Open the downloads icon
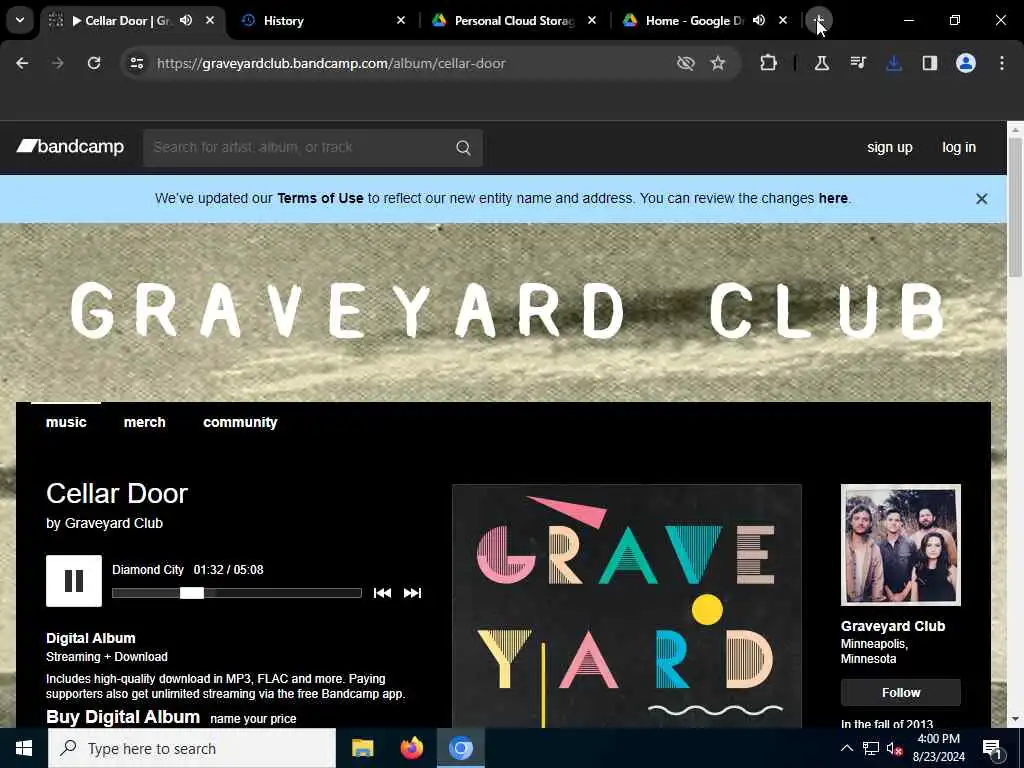The height and width of the screenshot is (768, 1024). tap(893, 63)
